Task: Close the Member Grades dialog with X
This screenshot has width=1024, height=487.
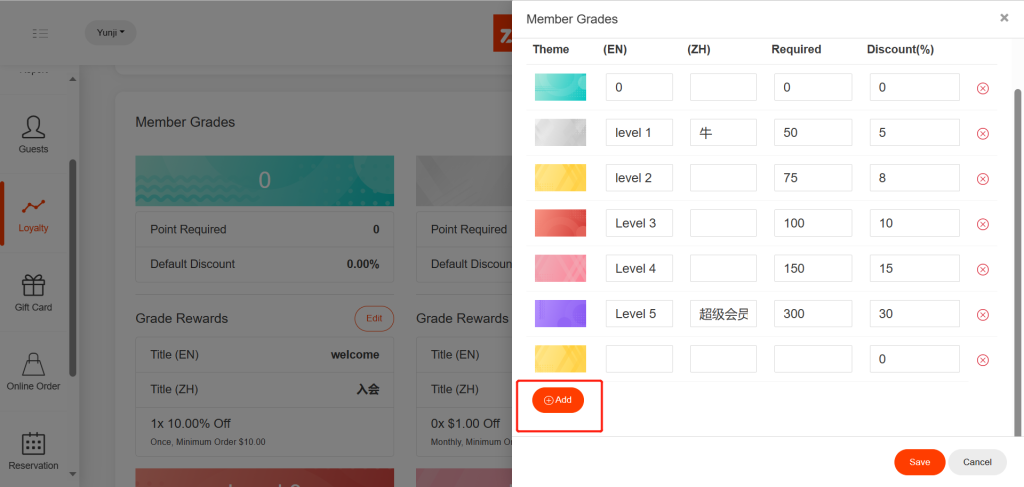Action: 1004,18
